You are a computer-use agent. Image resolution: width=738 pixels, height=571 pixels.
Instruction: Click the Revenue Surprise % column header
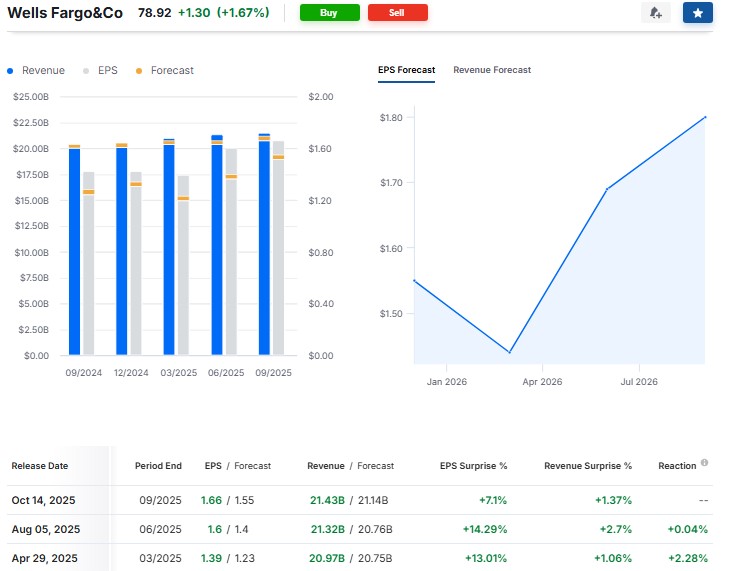pos(588,466)
